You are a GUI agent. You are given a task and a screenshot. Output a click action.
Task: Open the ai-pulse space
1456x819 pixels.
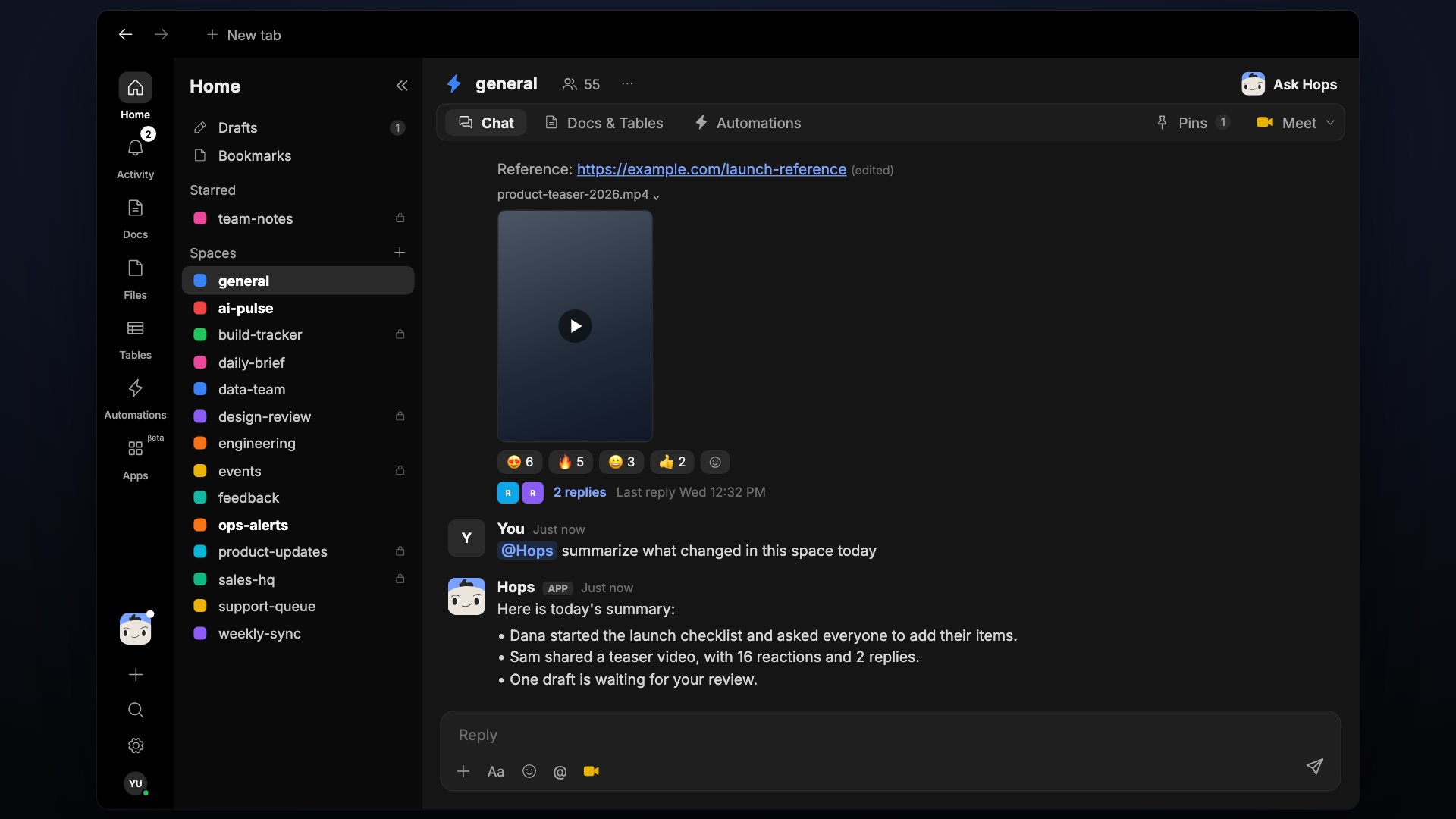[298, 308]
